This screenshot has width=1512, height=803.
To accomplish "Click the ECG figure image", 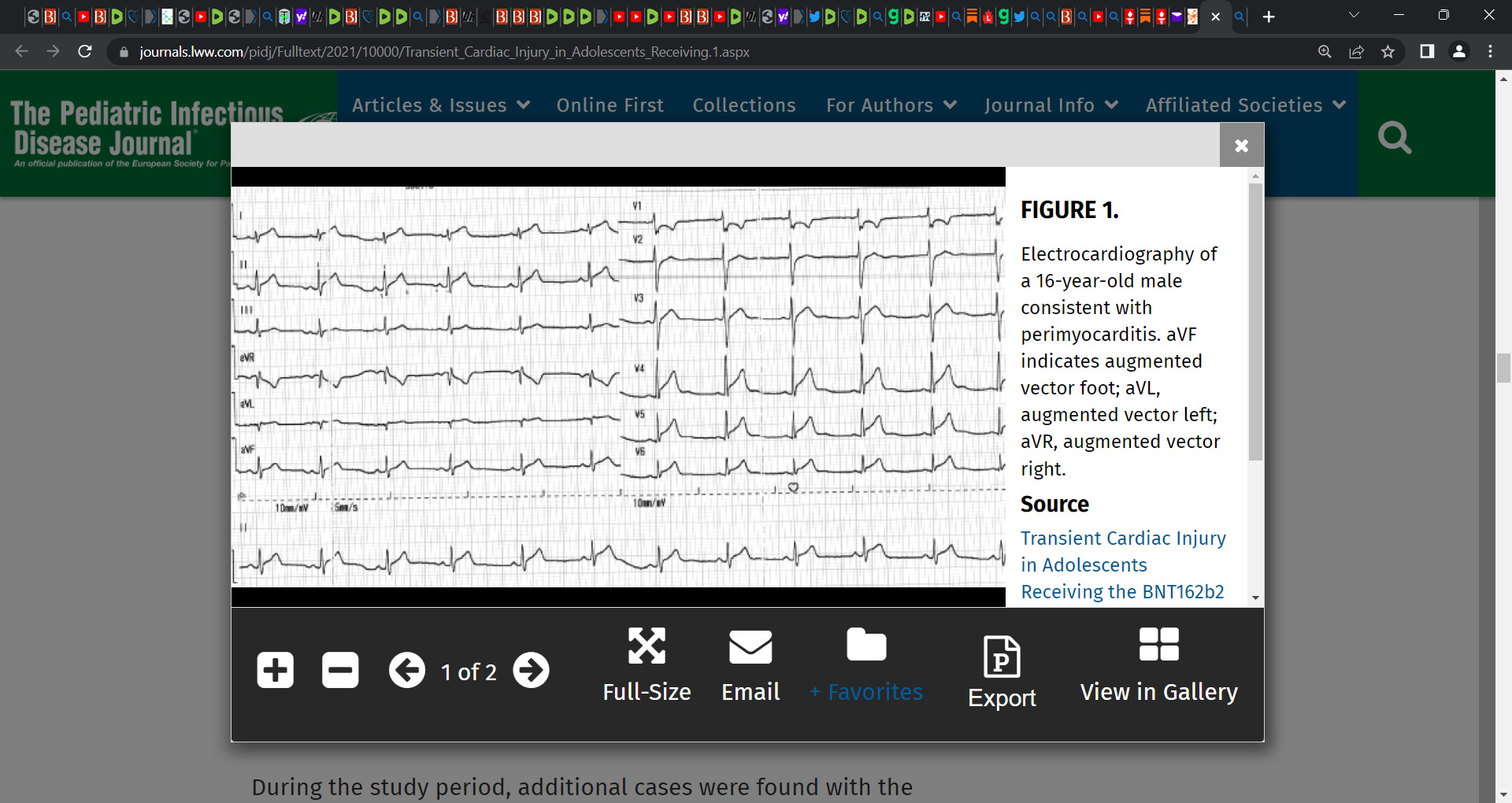I will click(x=618, y=387).
